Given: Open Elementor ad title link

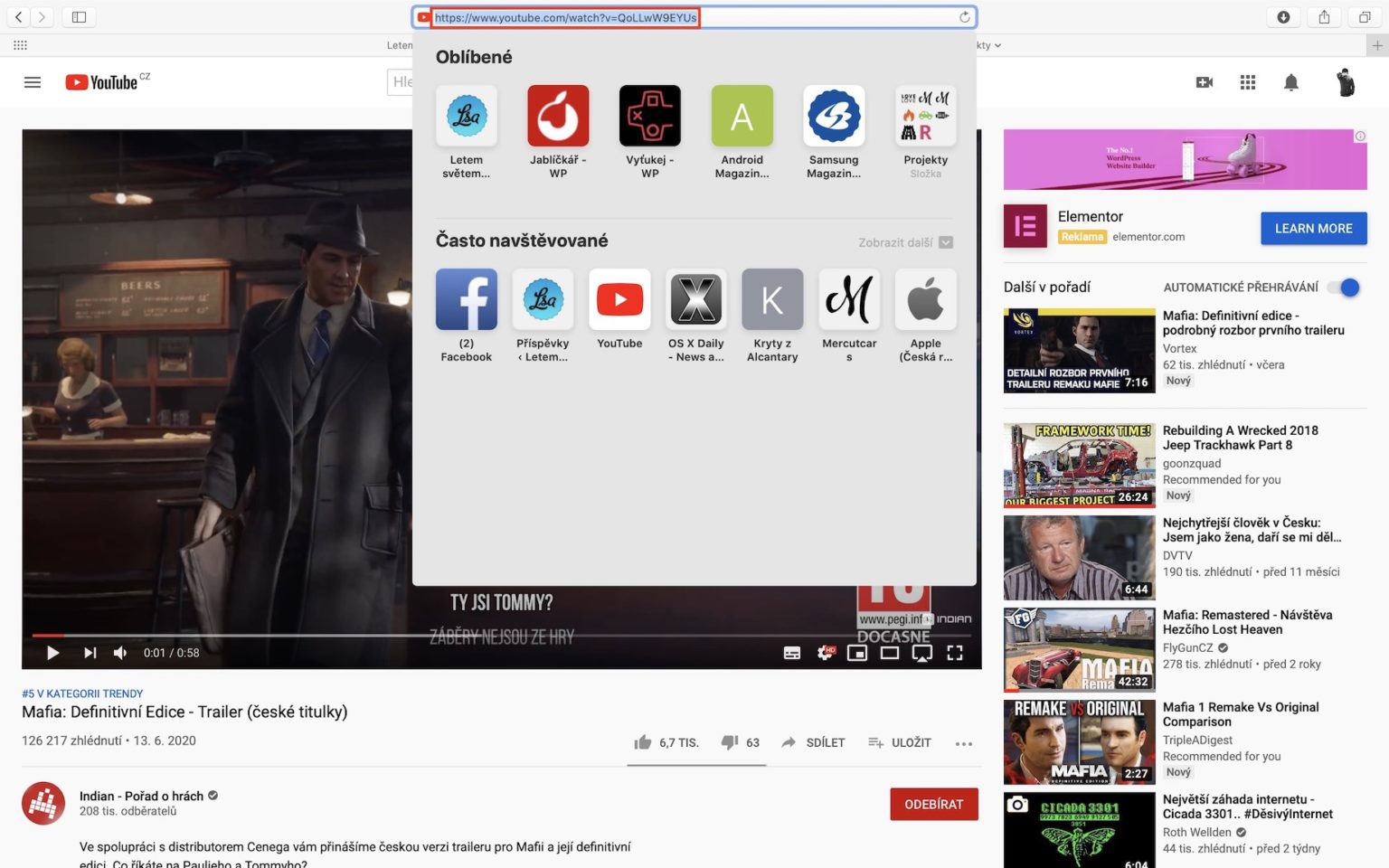Looking at the screenshot, I should pyautogui.click(x=1090, y=216).
